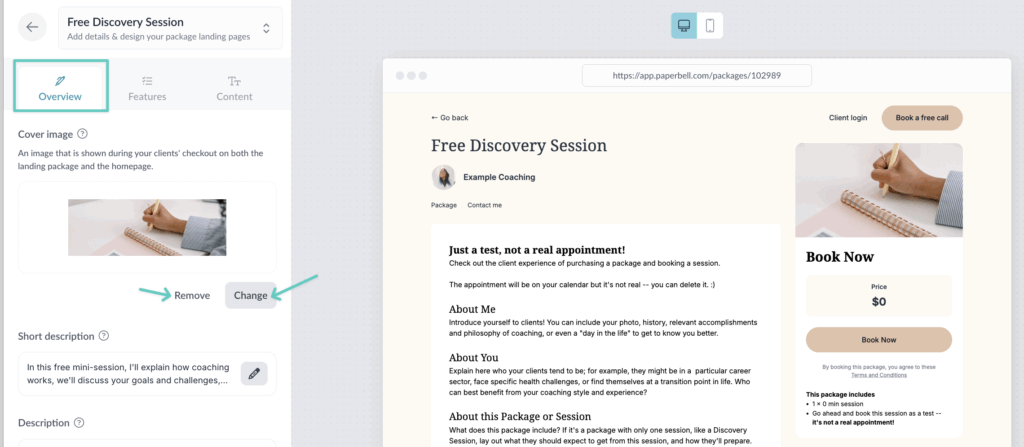The image size is (1024, 447).
Task: Select the Overview tab
Action: click(x=60, y=87)
